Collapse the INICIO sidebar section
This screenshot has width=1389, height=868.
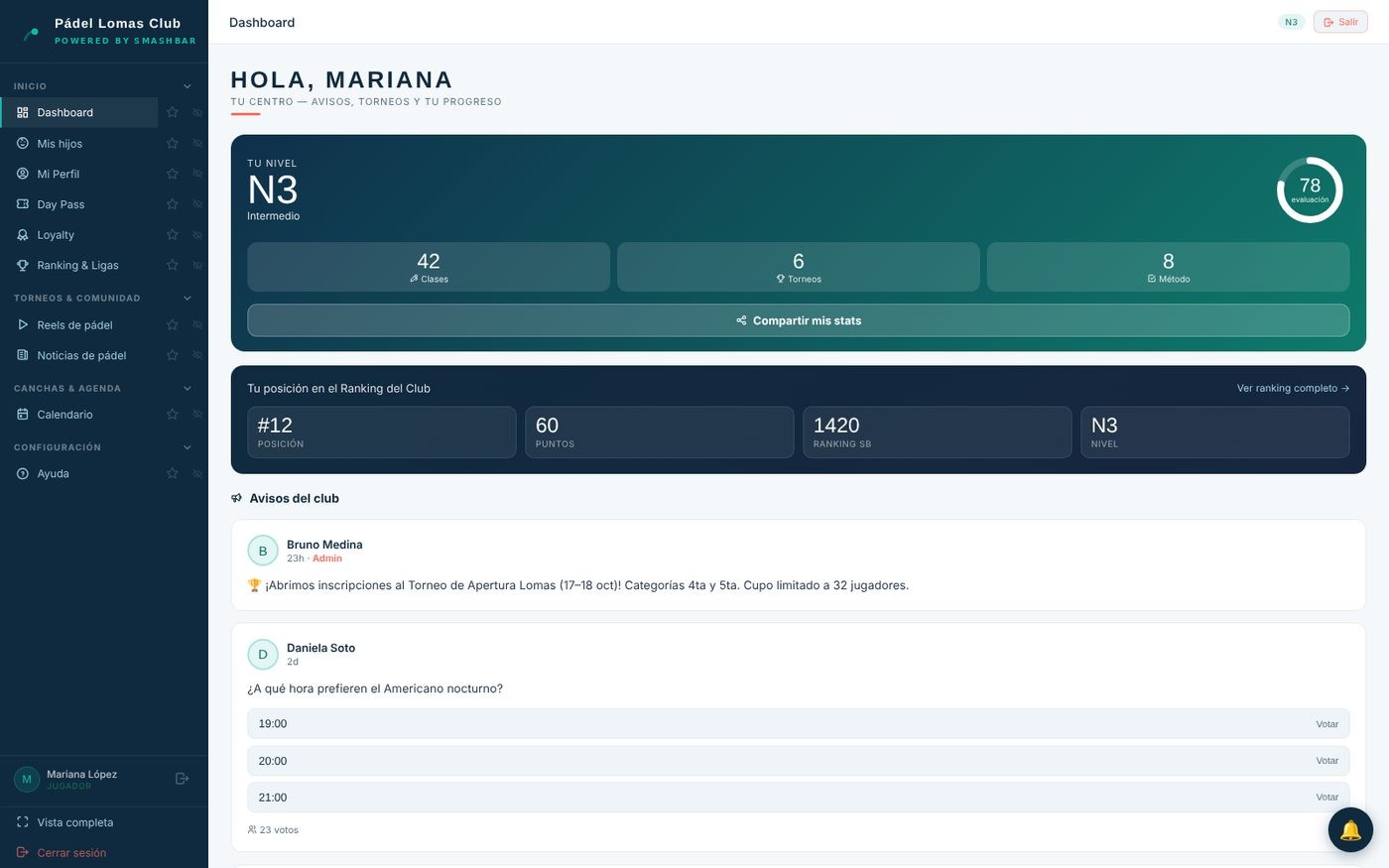tap(188, 86)
